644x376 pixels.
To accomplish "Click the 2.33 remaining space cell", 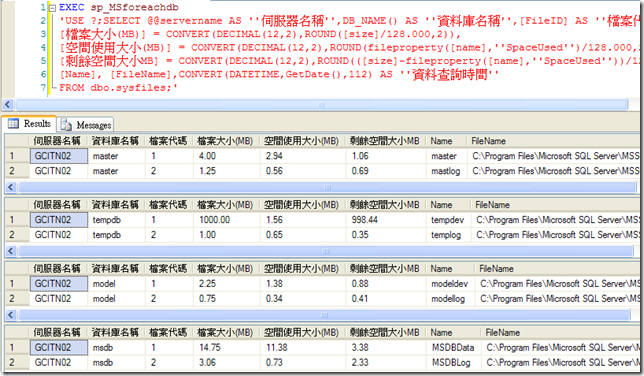I will 386,363.
